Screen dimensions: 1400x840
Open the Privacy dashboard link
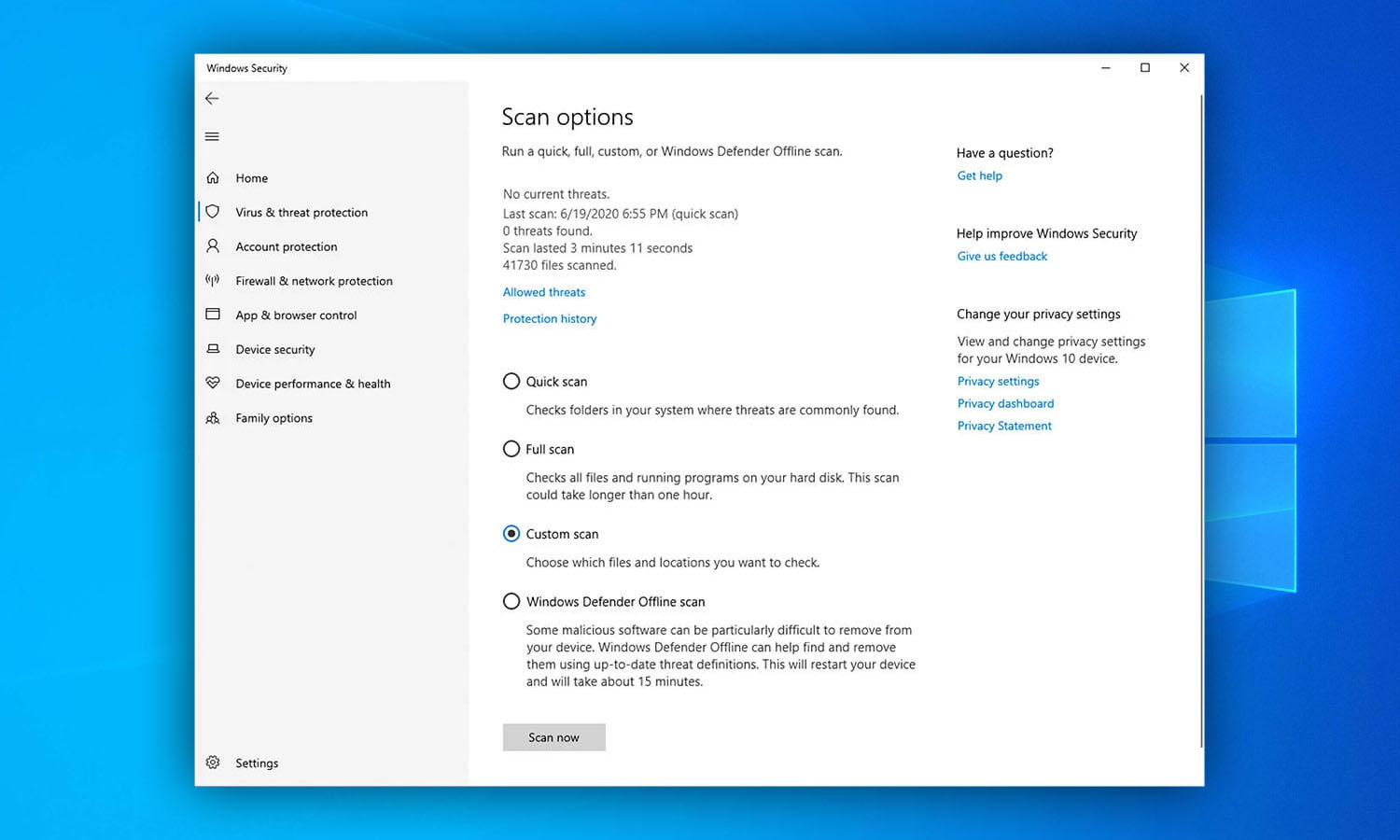pos(1005,403)
